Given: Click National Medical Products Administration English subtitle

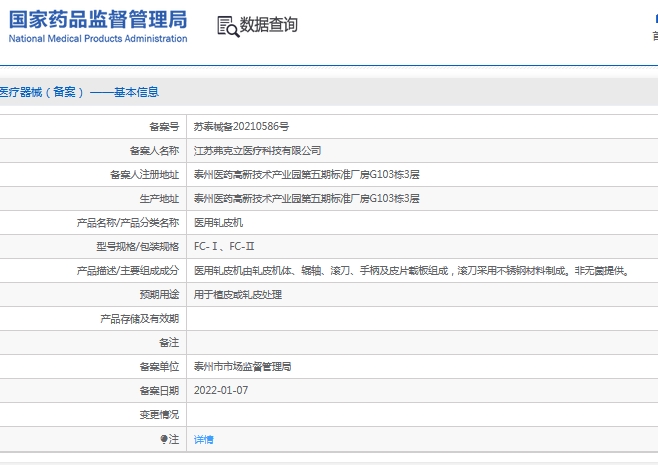Looking at the screenshot, I should click(x=98, y=39).
